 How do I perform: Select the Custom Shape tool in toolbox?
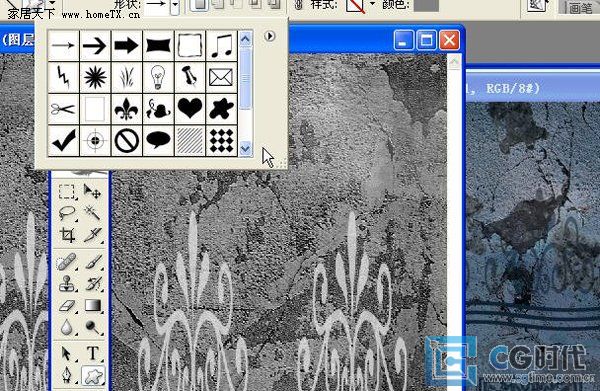93,376
